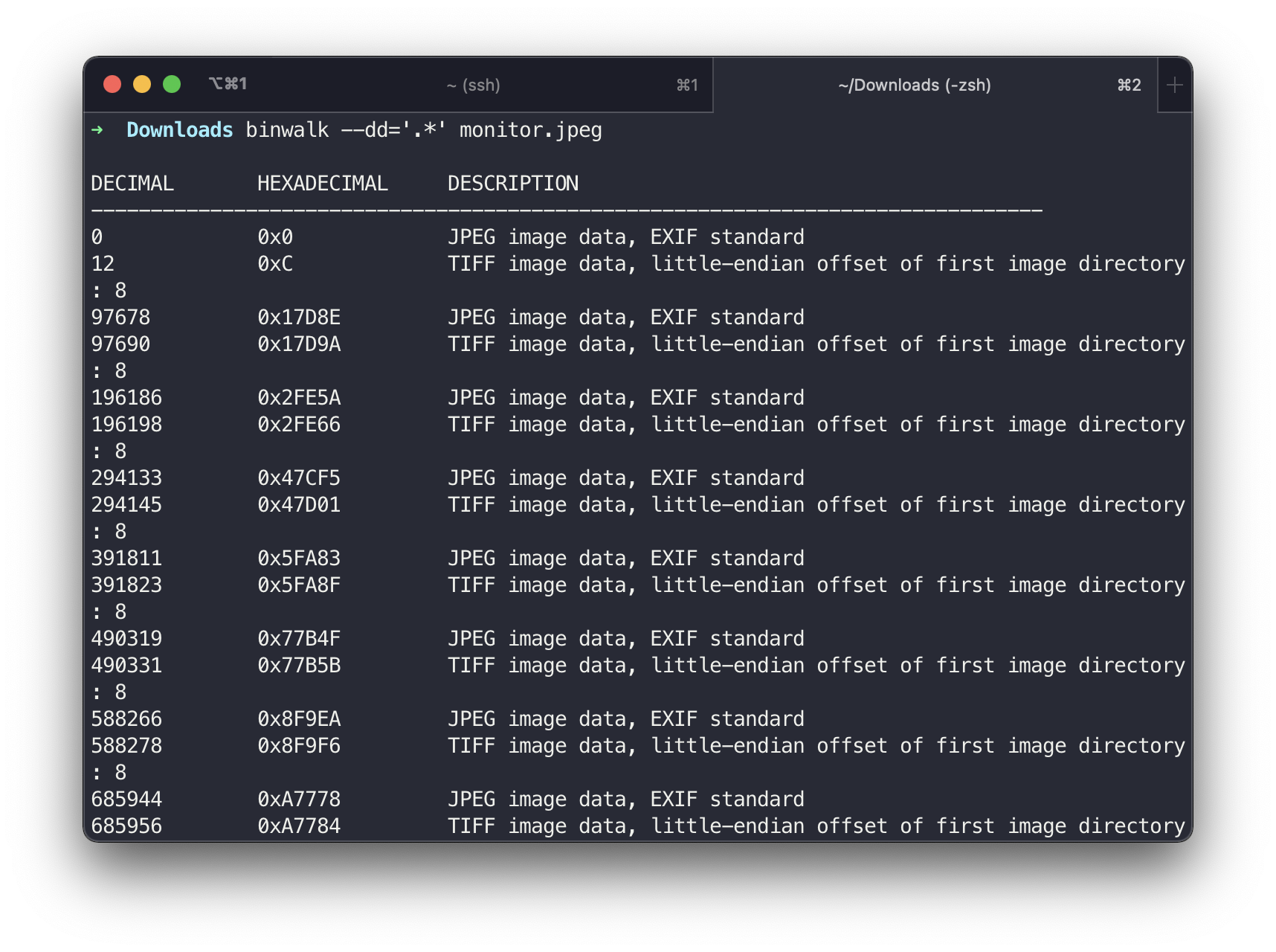Click the hex value 0x5FA8F
The height and width of the screenshot is (952, 1276).
click(299, 585)
